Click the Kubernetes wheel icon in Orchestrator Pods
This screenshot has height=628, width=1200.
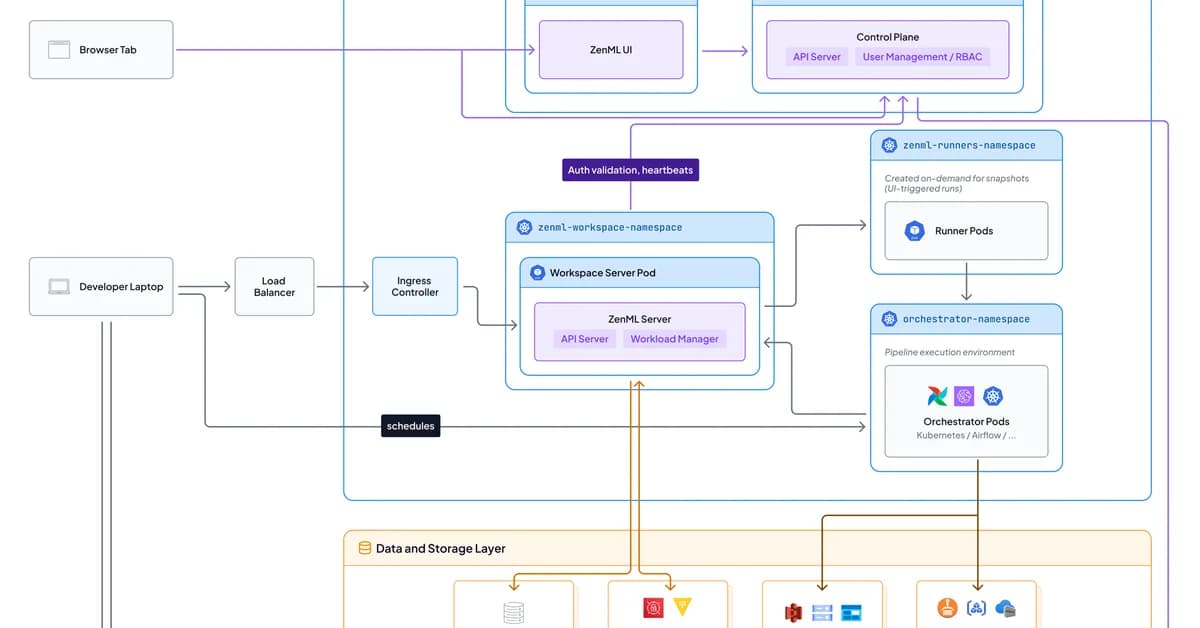[x=993, y=396]
